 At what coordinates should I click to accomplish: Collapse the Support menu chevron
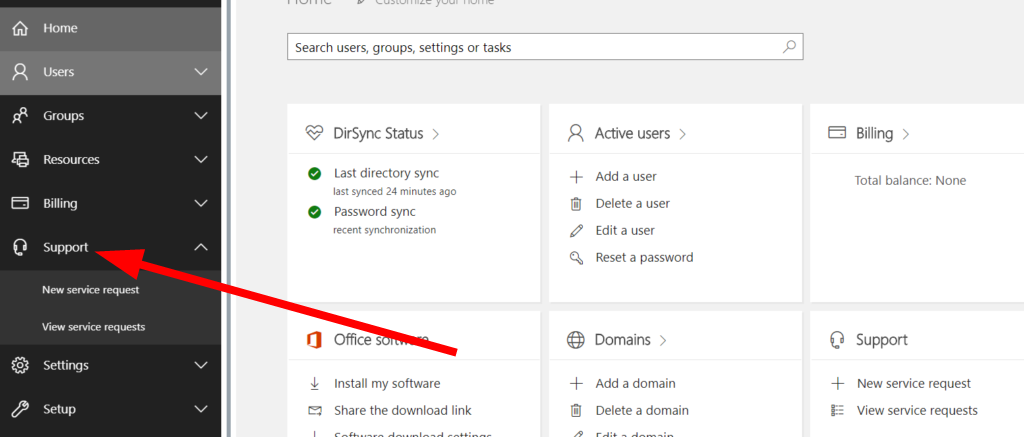[x=201, y=247]
